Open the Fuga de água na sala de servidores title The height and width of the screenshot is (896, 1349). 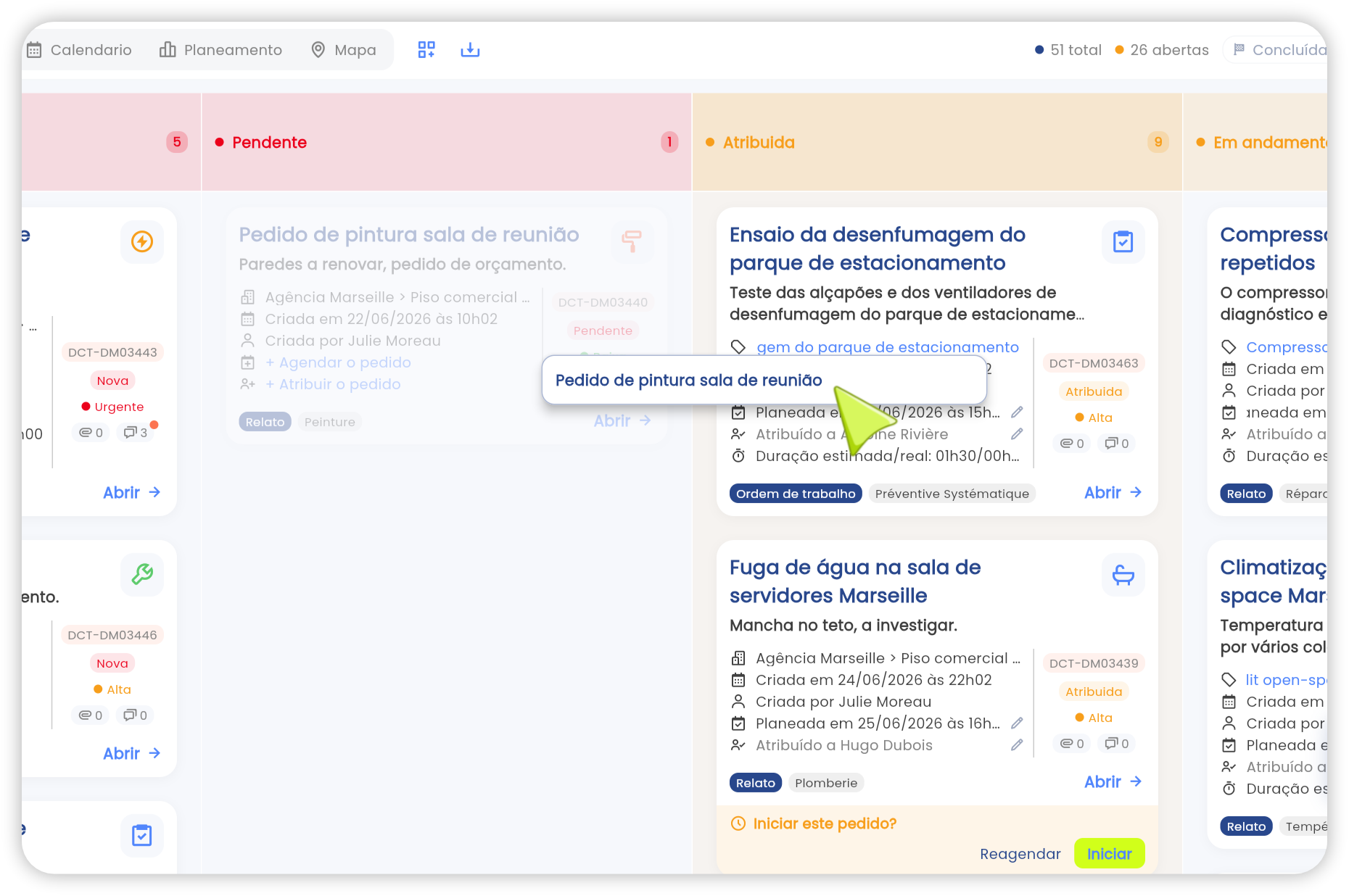point(855,581)
